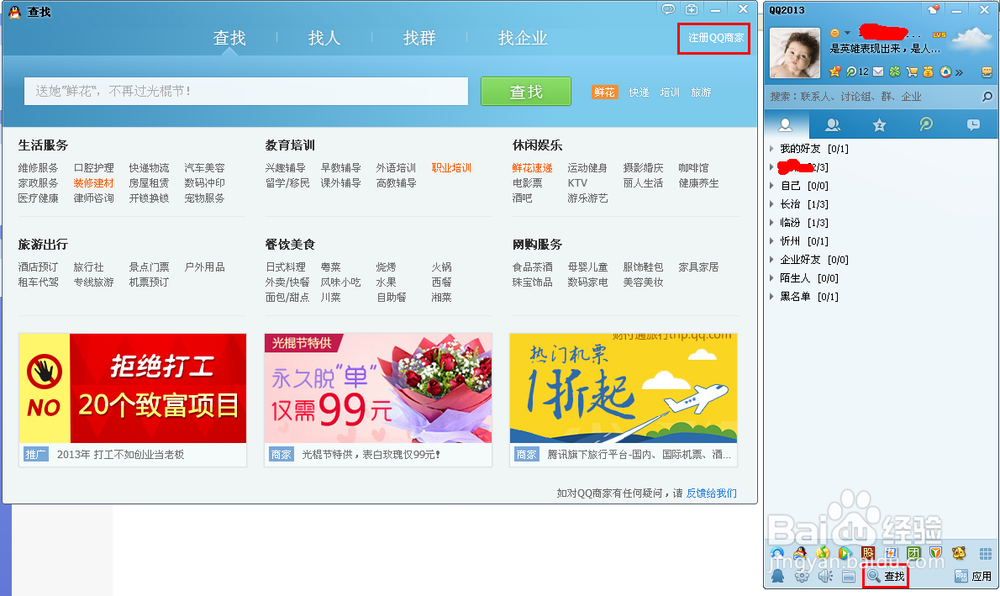This screenshot has height=596, width=1000.
Task: Select the 鲜花 hot keyword tag
Action: [604, 92]
